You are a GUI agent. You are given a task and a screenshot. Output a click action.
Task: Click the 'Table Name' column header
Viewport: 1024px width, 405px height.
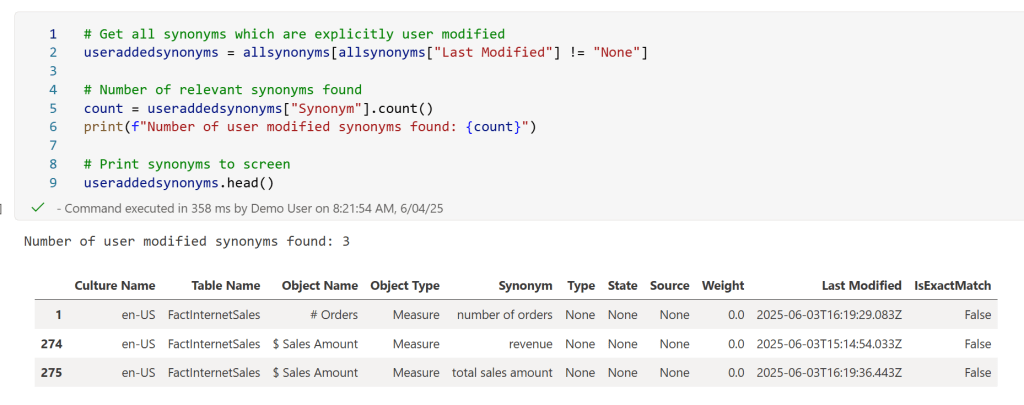click(214, 285)
